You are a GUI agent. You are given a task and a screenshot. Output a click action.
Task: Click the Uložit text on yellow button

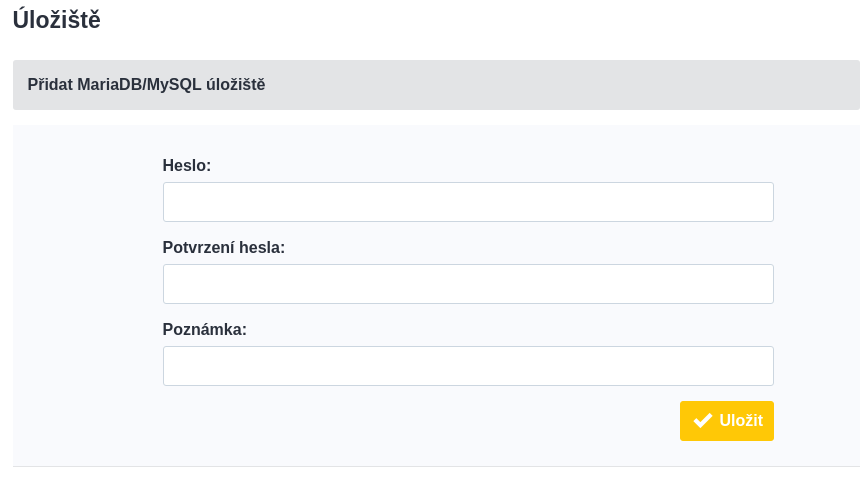pos(741,420)
